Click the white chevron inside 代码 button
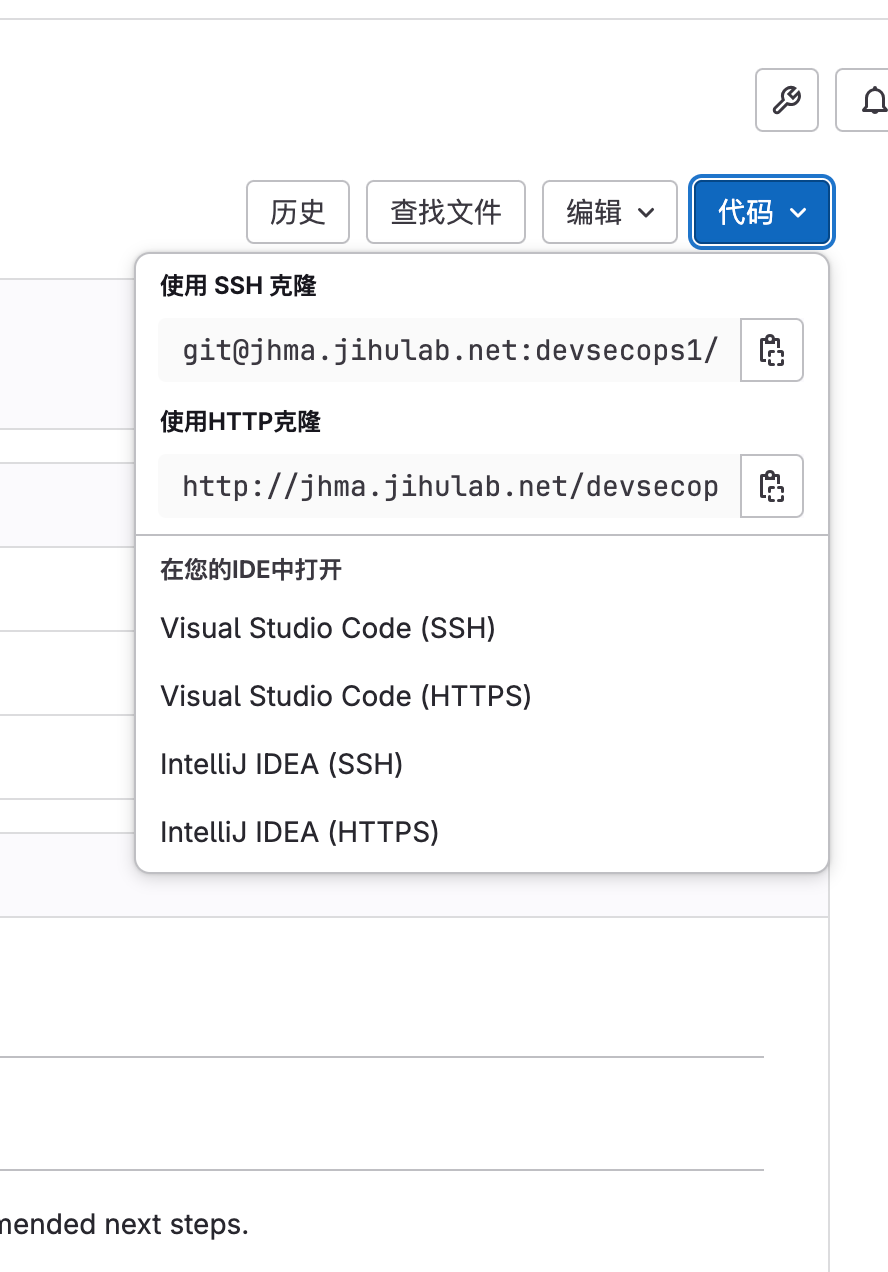The width and height of the screenshot is (888, 1272). 798,212
